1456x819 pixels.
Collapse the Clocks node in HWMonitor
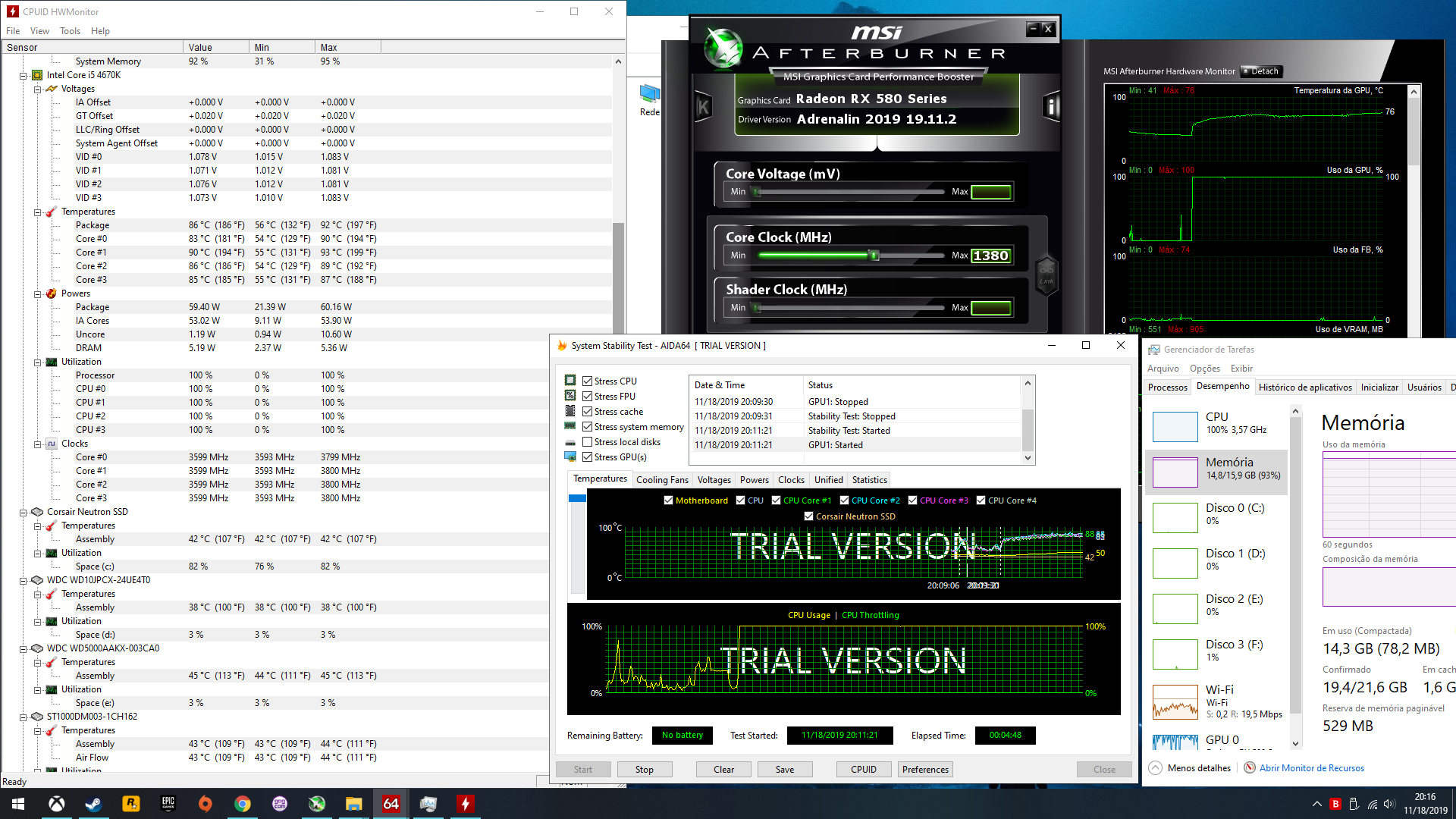pyautogui.click(x=37, y=444)
